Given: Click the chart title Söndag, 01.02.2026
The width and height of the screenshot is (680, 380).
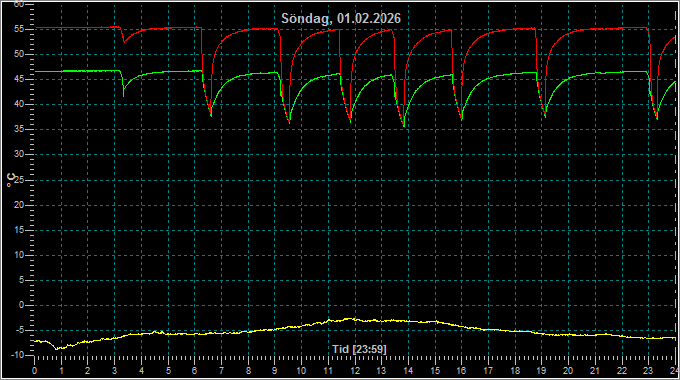Looking at the screenshot, I should [341, 19].
